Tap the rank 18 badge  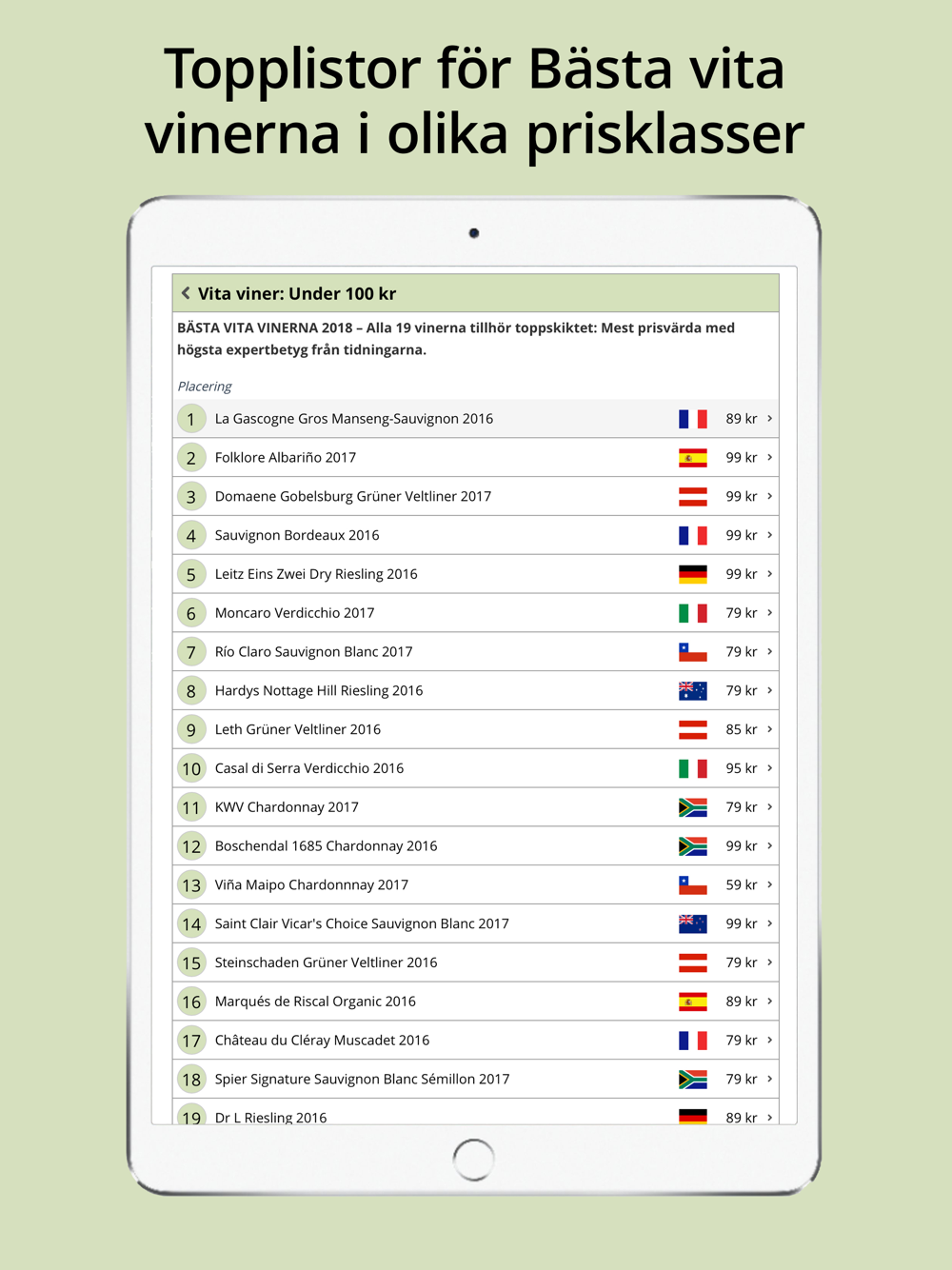(191, 1080)
